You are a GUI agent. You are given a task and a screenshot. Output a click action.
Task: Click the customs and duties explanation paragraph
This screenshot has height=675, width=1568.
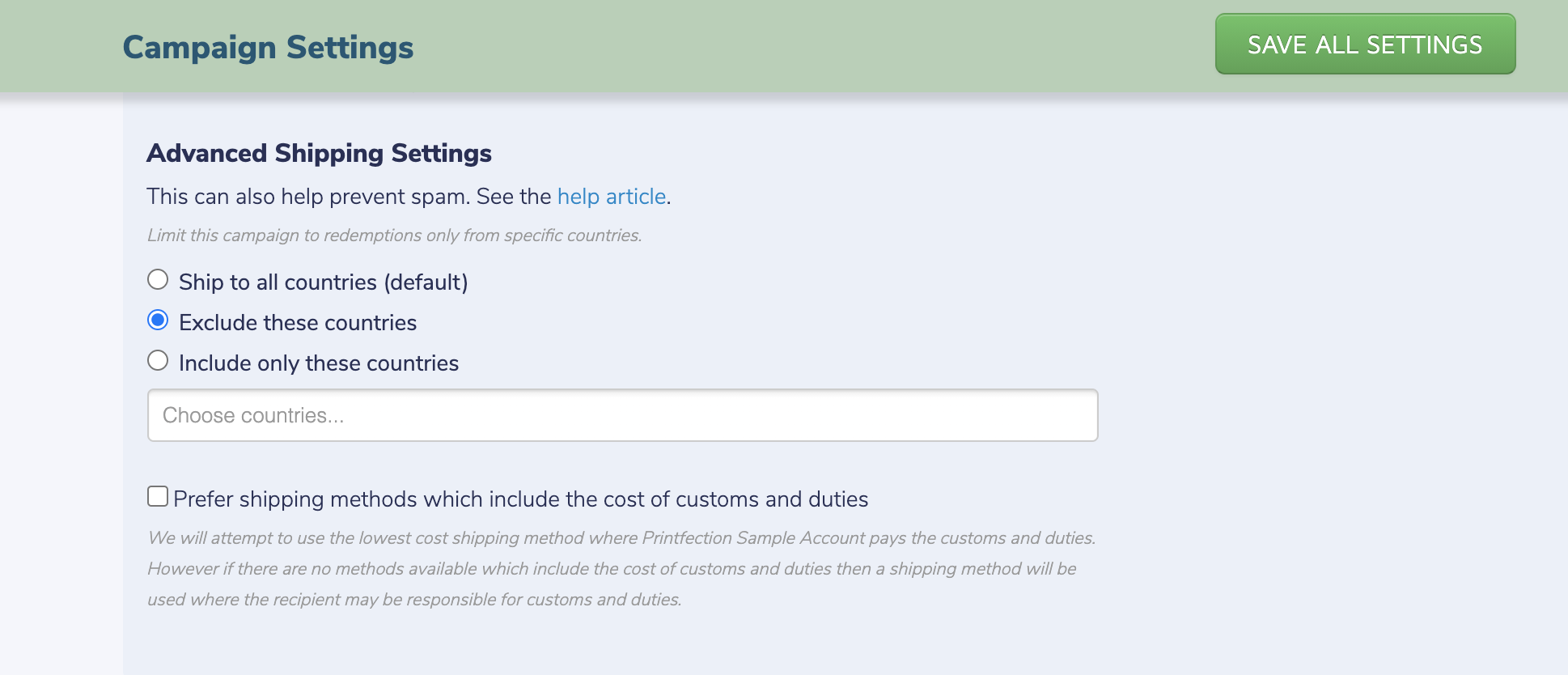[623, 568]
